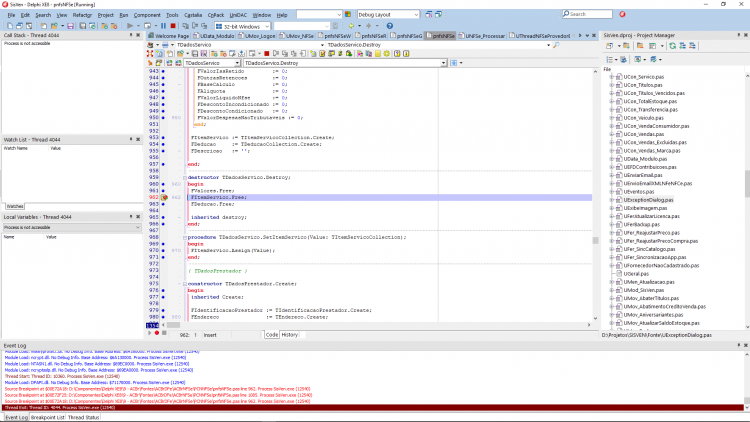This screenshot has width=750, height=422.
Task: Click the remove folder icon in Project Manager
Action: click(x=640, y=46)
